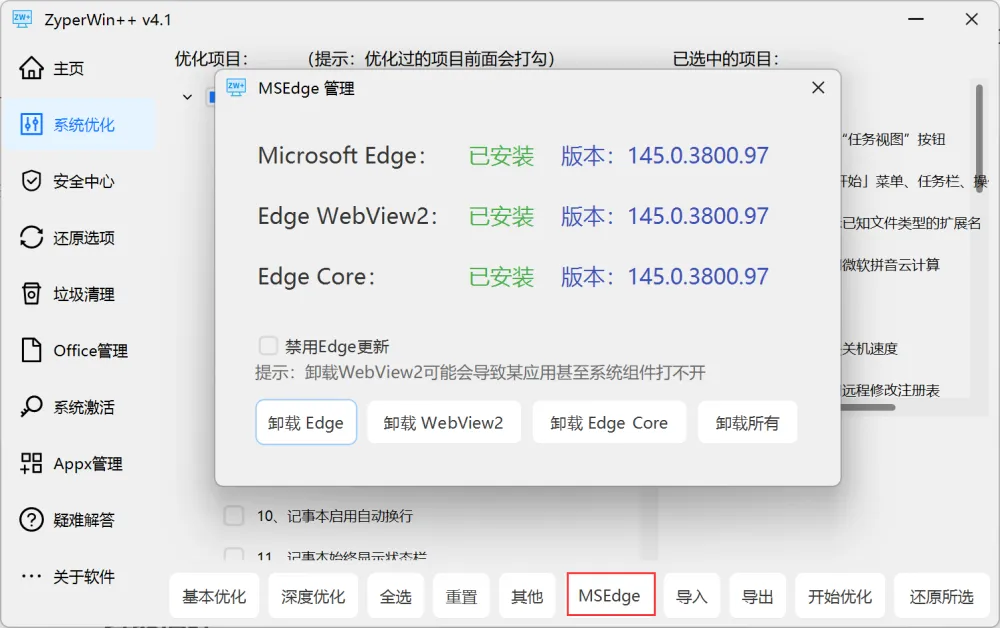The image size is (1000, 628).
Task: Click the grid icon for Appx管理
Action: [x=31, y=463]
